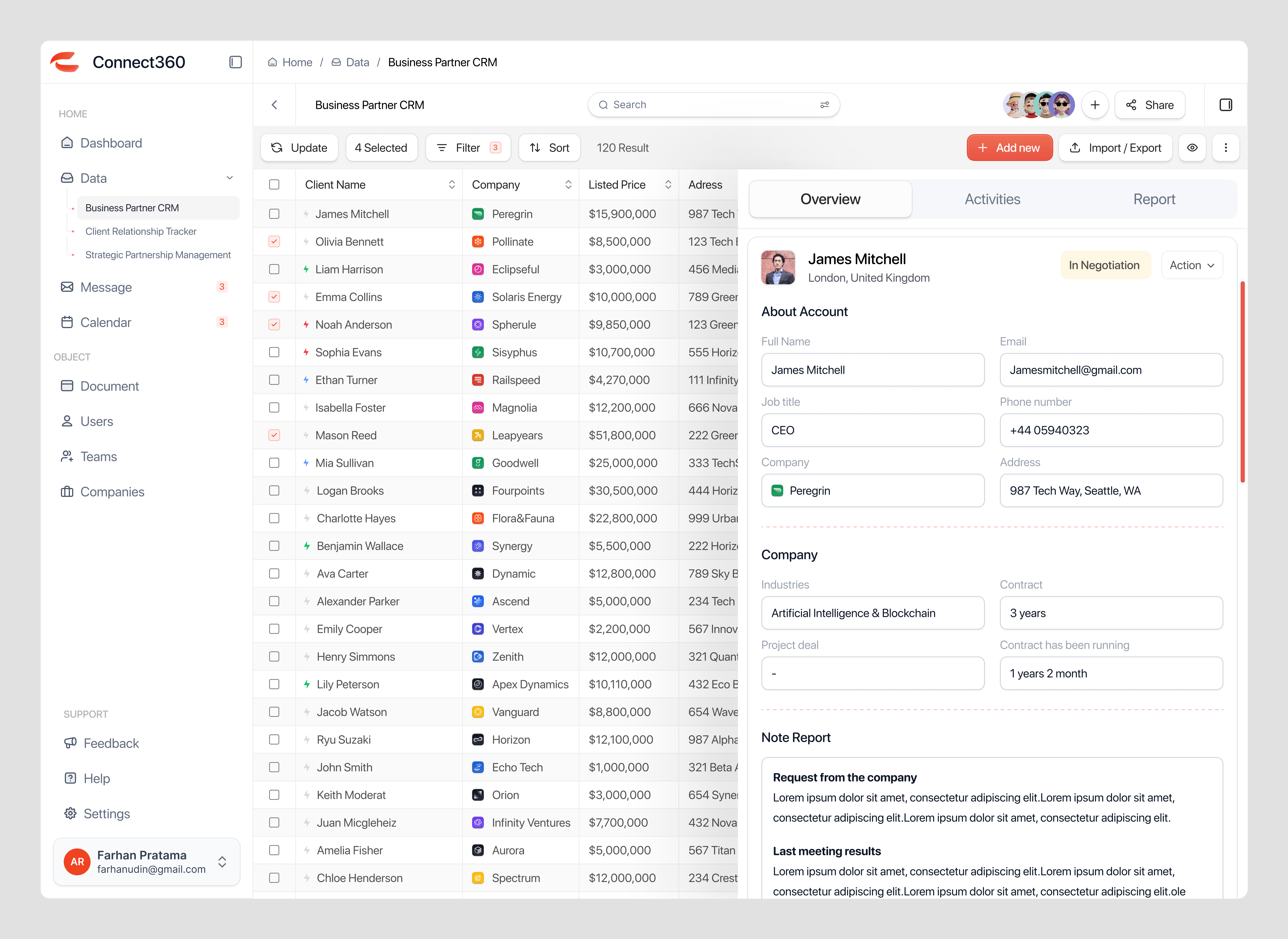The image size is (1288, 939).
Task: Open the three-dot more options menu
Action: click(1226, 148)
